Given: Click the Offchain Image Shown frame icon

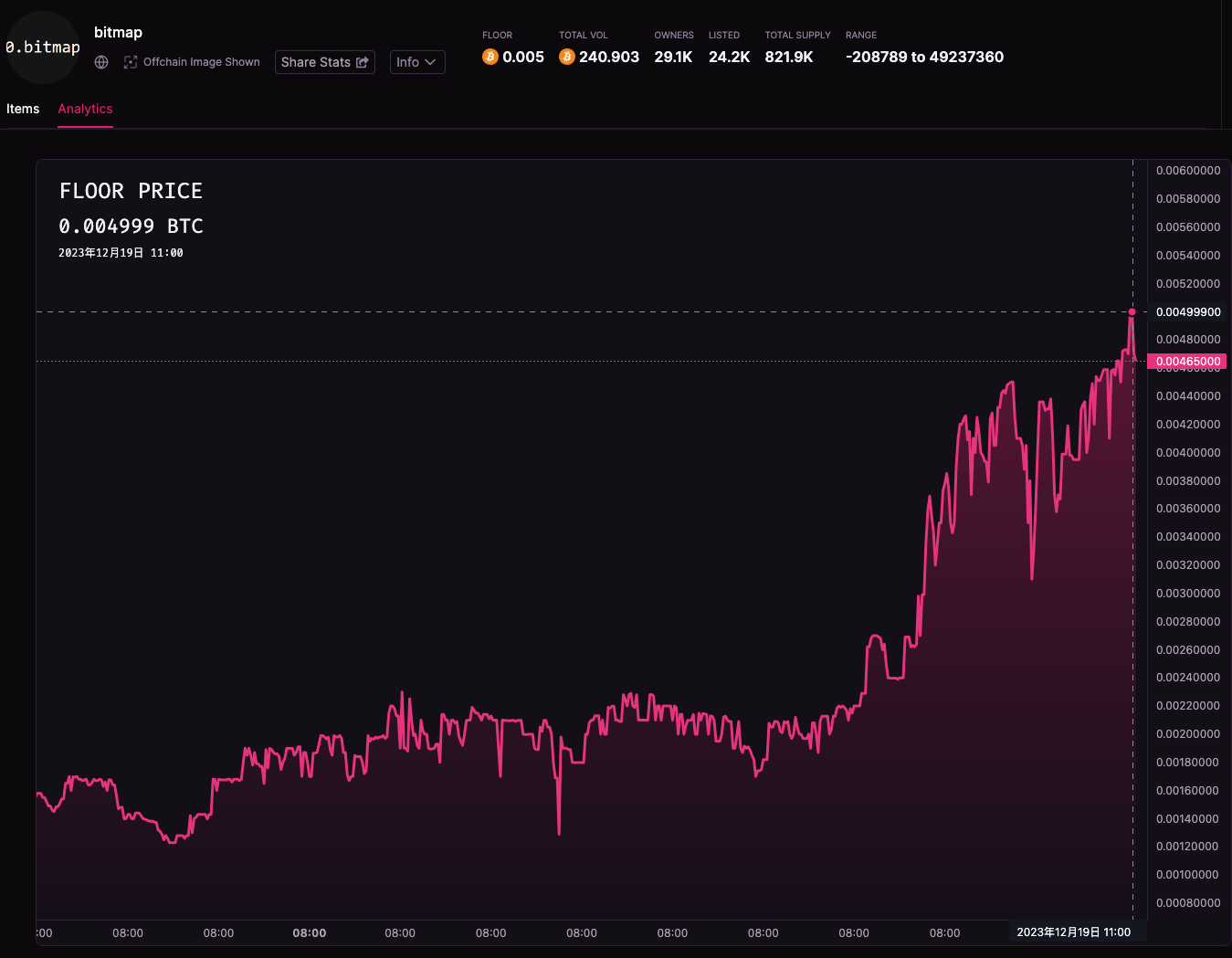Looking at the screenshot, I should click(x=131, y=62).
